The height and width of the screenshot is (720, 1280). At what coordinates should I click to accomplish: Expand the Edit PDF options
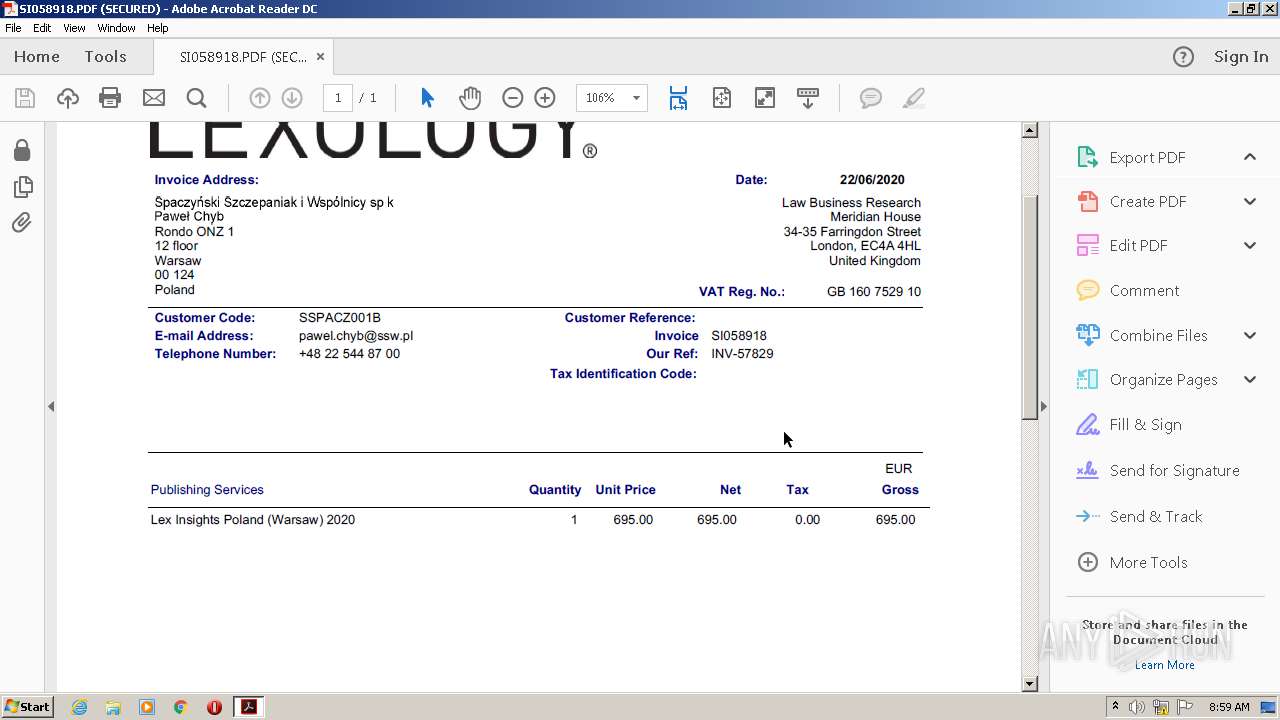(x=1250, y=245)
